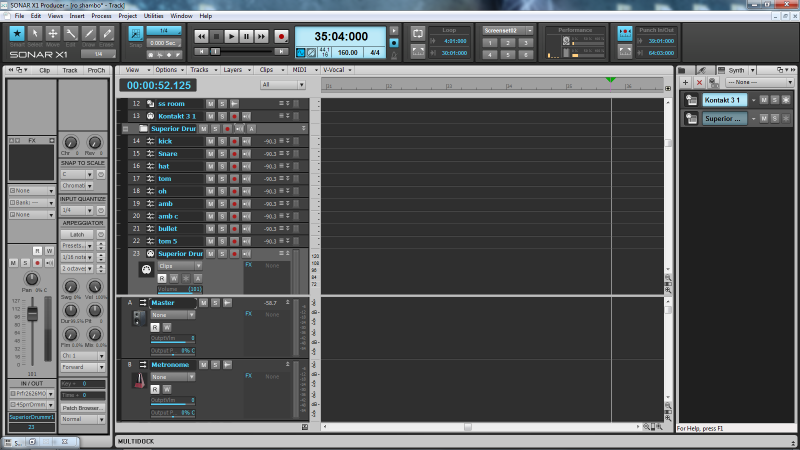Click the Pause transport button

[246, 36]
